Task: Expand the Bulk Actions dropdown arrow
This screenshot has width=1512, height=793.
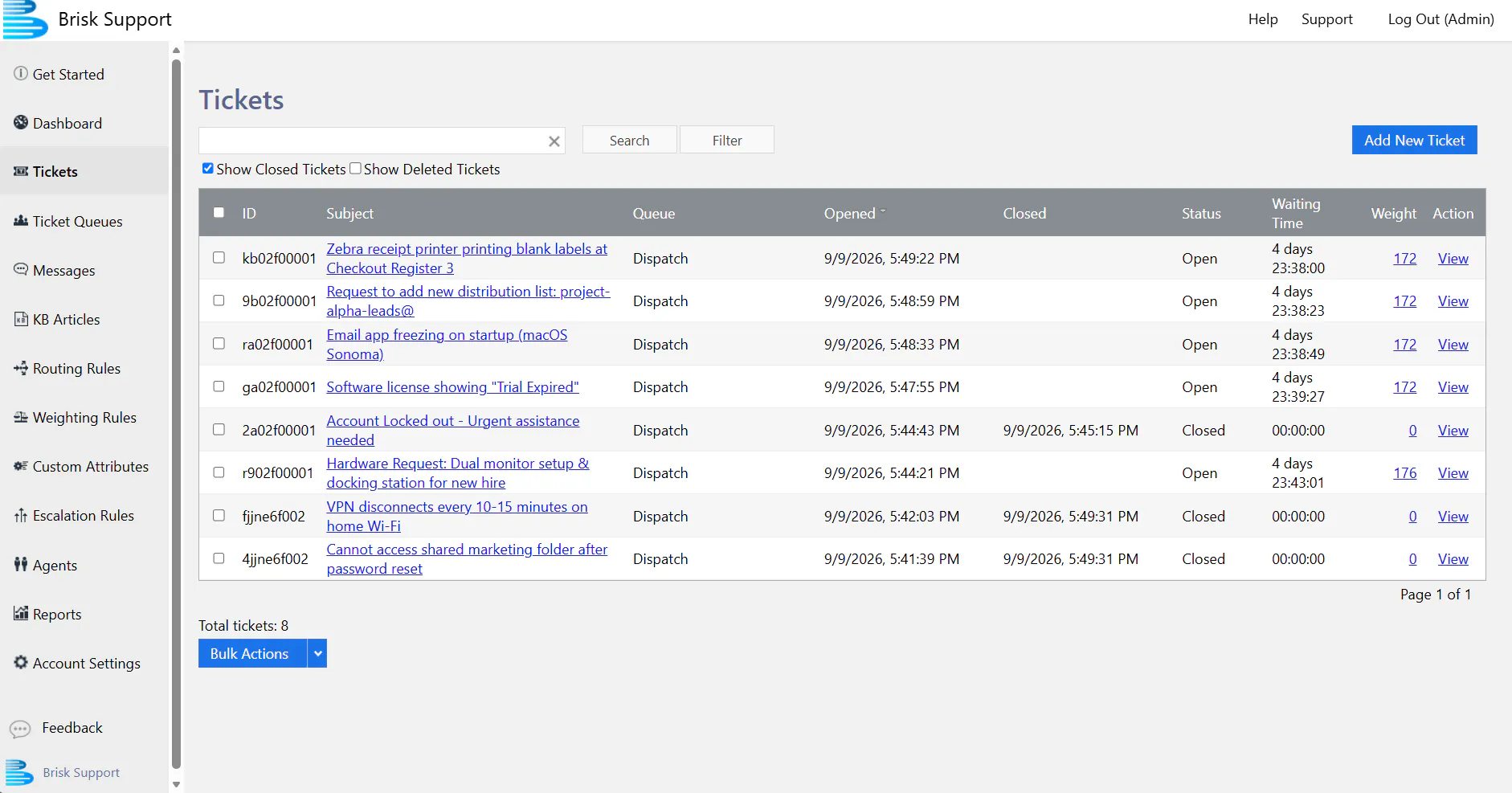Action: pos(318,654)
